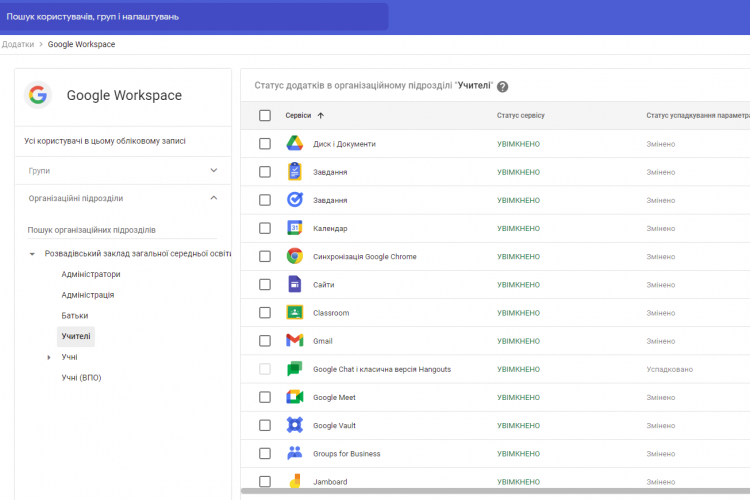Click УВІМКНЕНО status in Gmail row

(x=518, y=341)
